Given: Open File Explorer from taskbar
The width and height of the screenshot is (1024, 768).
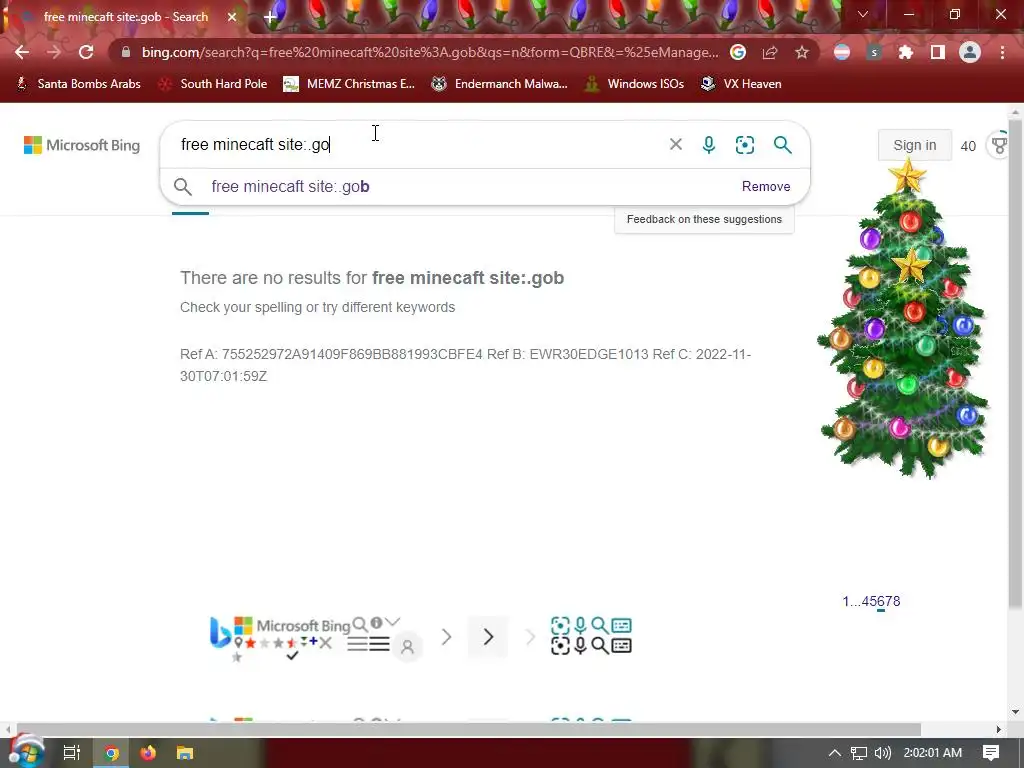Looking at the screenshot, I should (185, 753).
